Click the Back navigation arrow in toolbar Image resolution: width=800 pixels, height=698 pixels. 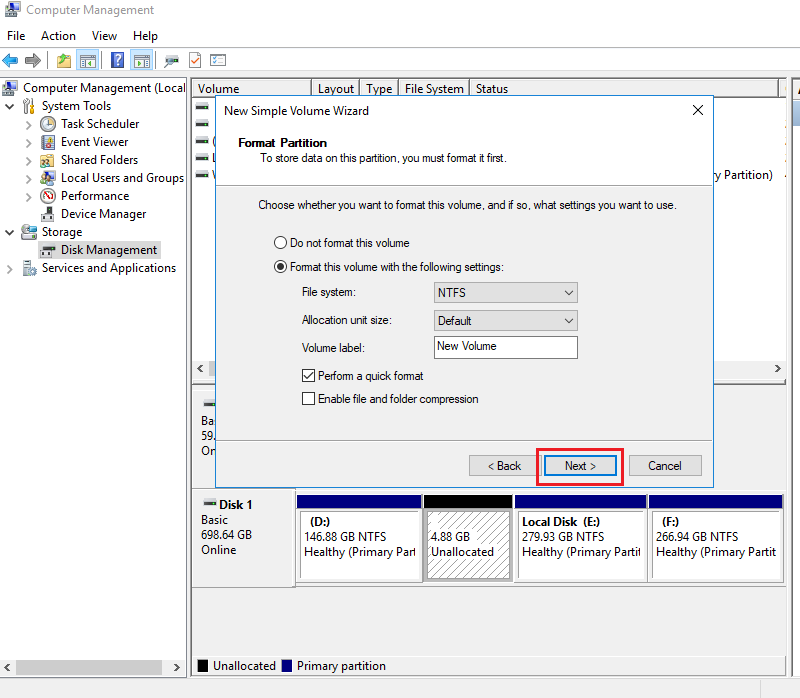(x=11, y=60)
